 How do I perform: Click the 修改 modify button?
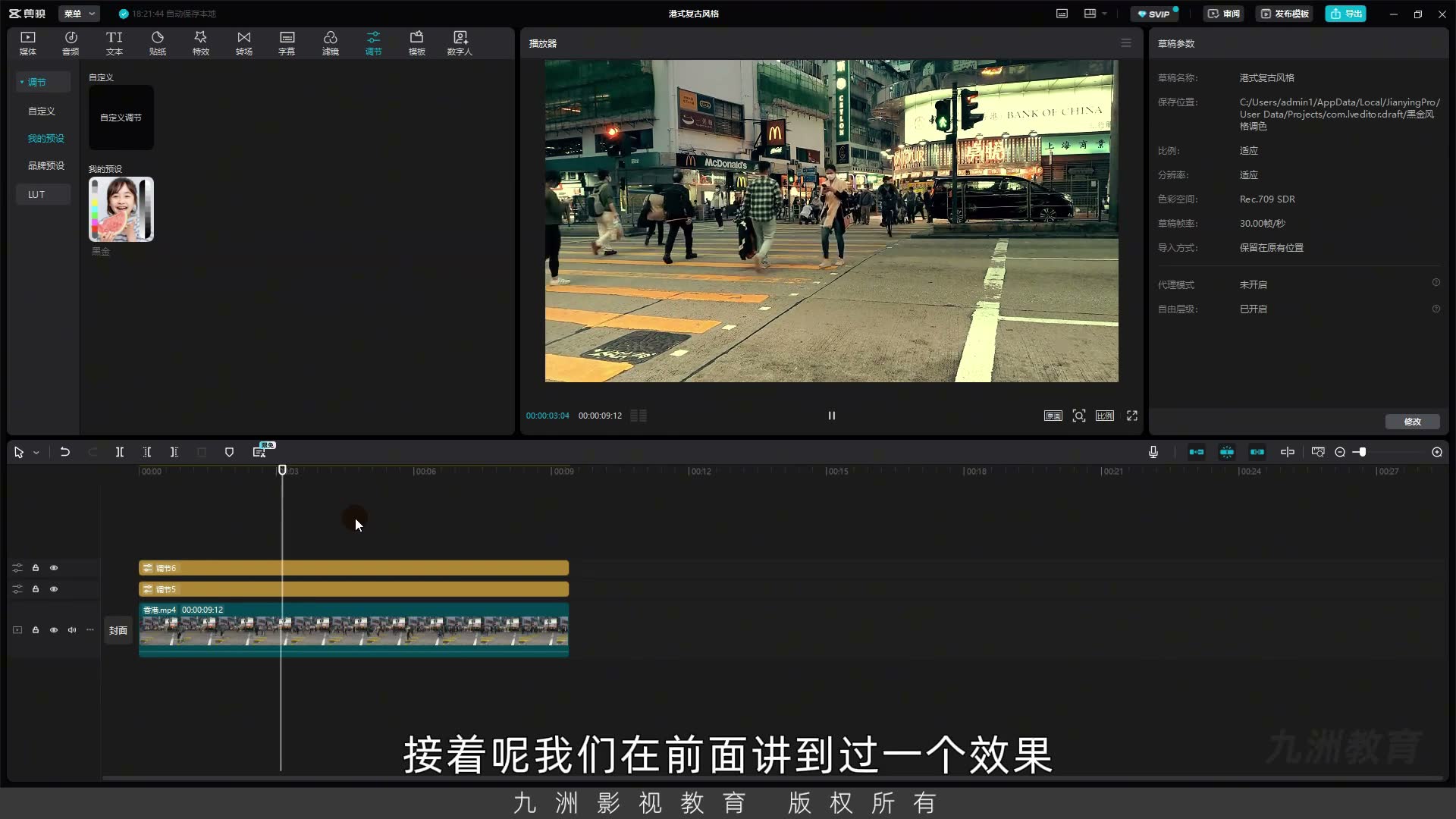(x=1412, y=422)
